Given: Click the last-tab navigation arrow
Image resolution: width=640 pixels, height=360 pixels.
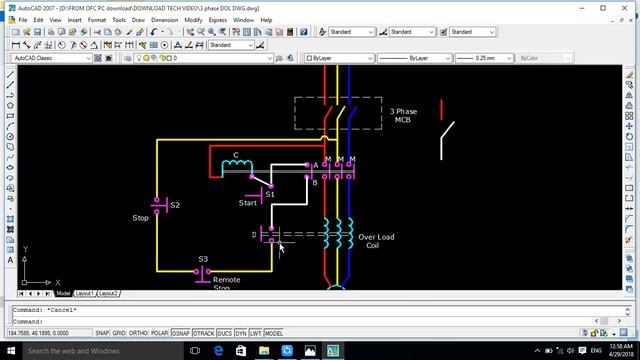Looking at the screenshot, I should click(x=47, y=293).
